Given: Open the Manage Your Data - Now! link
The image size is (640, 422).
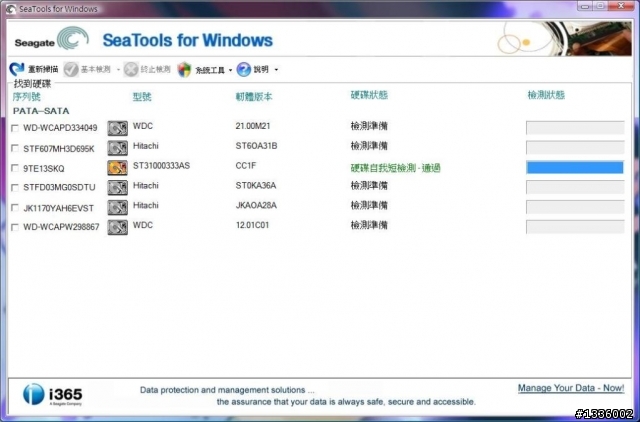Looking at the screenshot, I should tap(571, 388).
